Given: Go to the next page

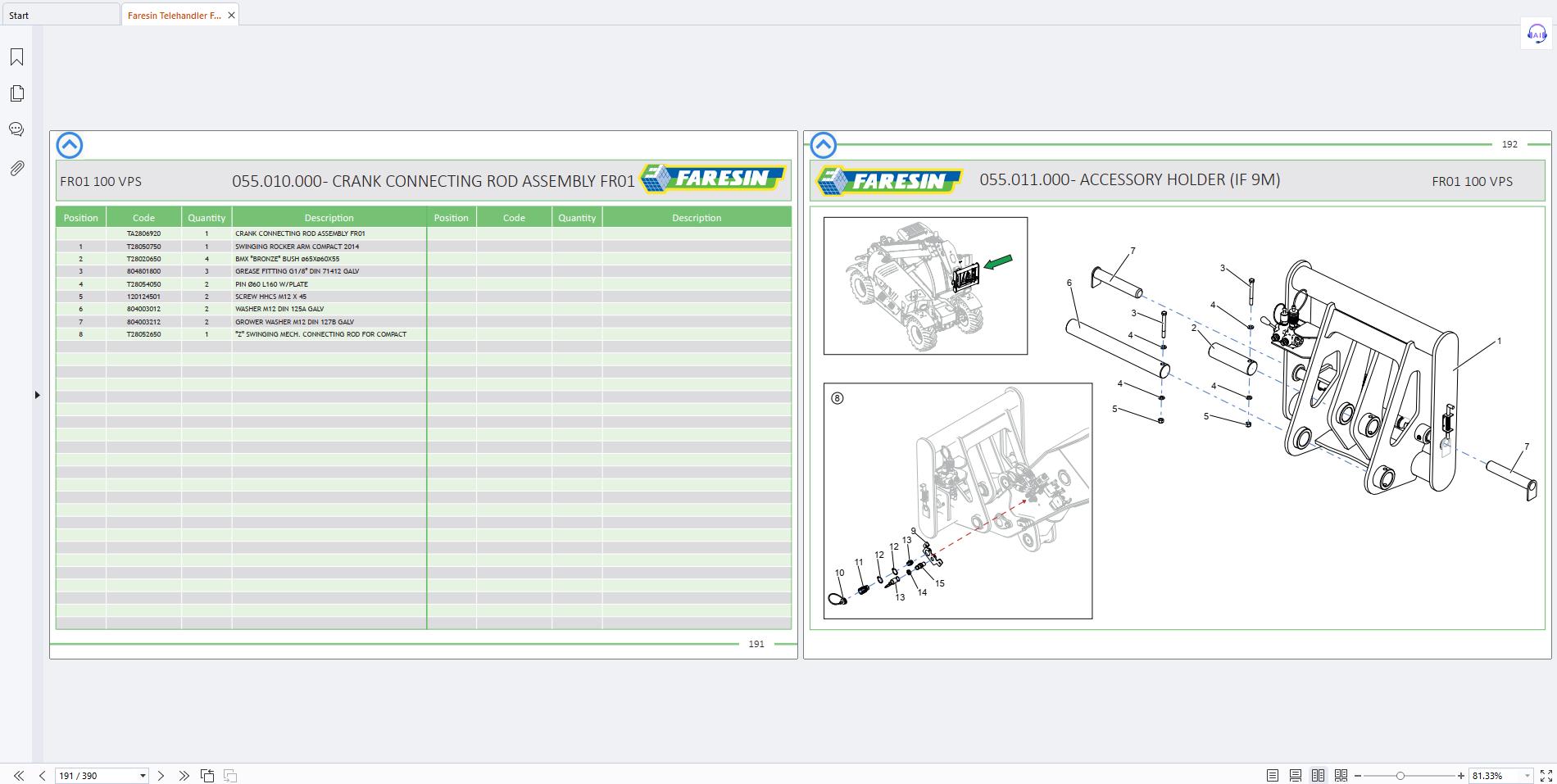Looking at the screenshot, I should click(161, 775).
